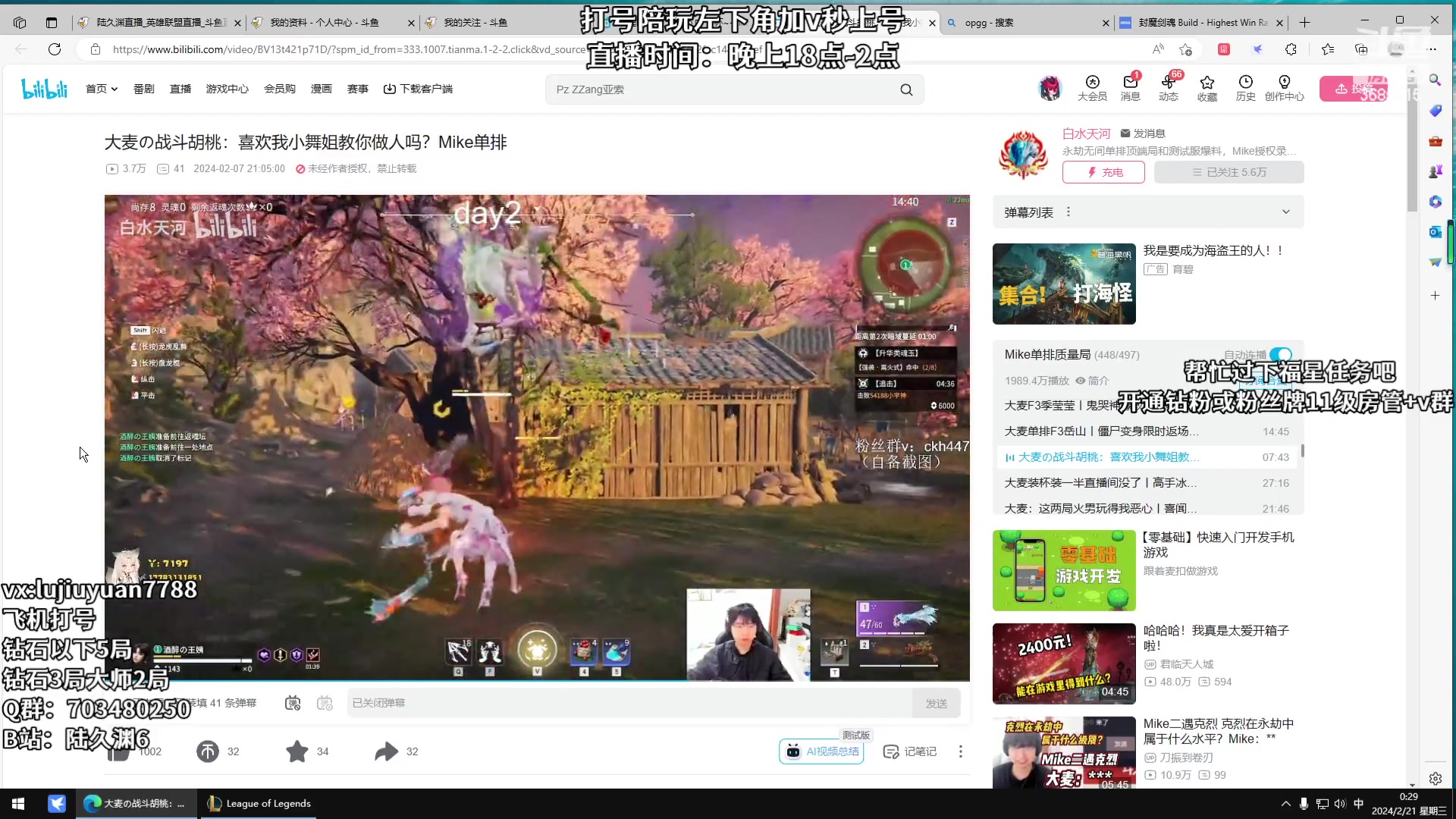Open thumbnail 2400元 video
The image size is (1456, 819).
pyautogui.click(x=1064, y=664)
